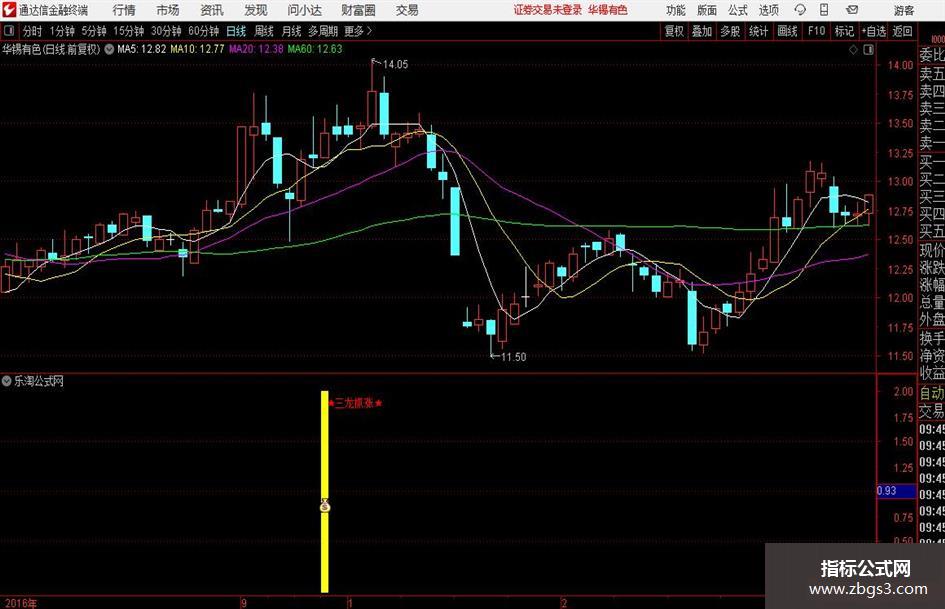Open the 发现 menu
Screen dimensions: 945x609
256,10
